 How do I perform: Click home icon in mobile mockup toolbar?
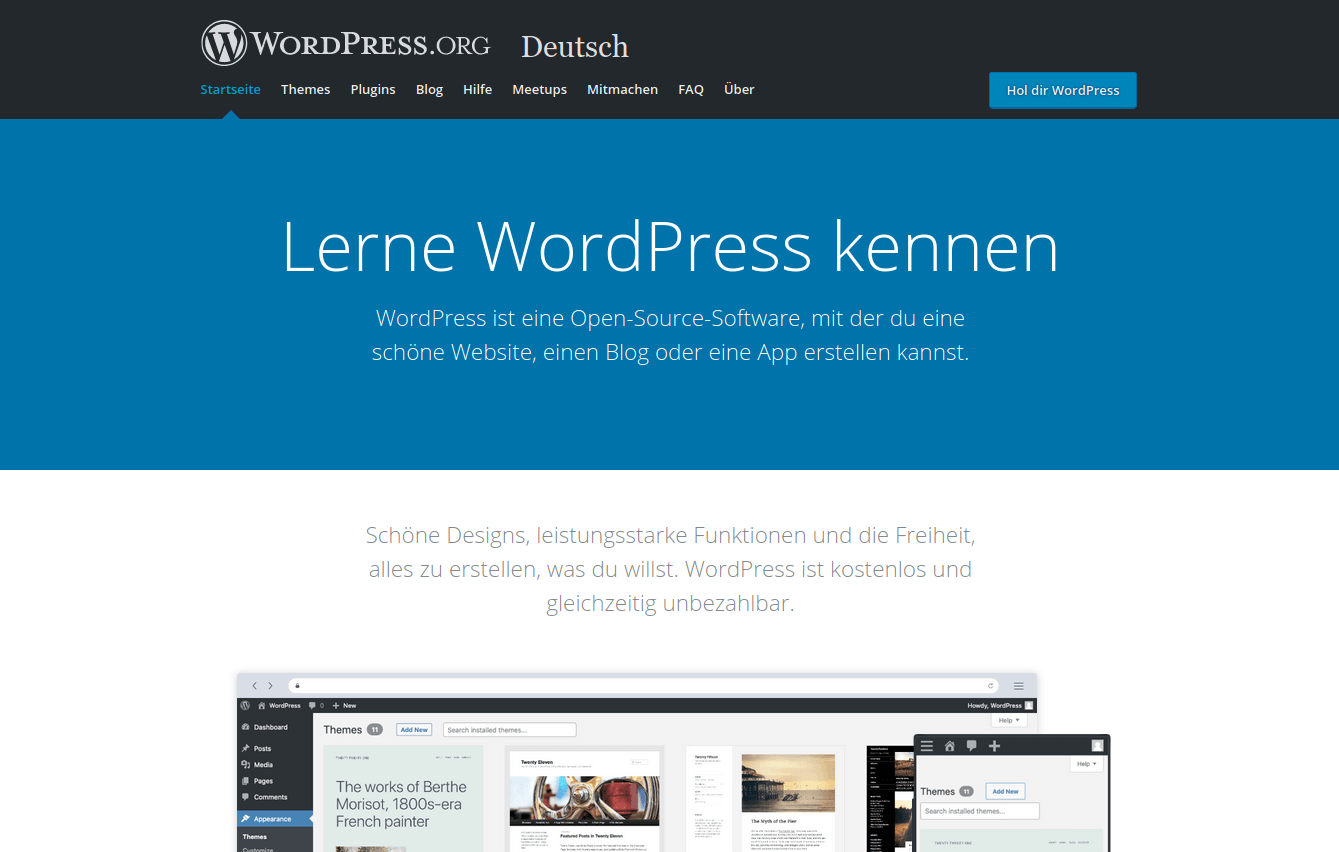click(950, 746)
